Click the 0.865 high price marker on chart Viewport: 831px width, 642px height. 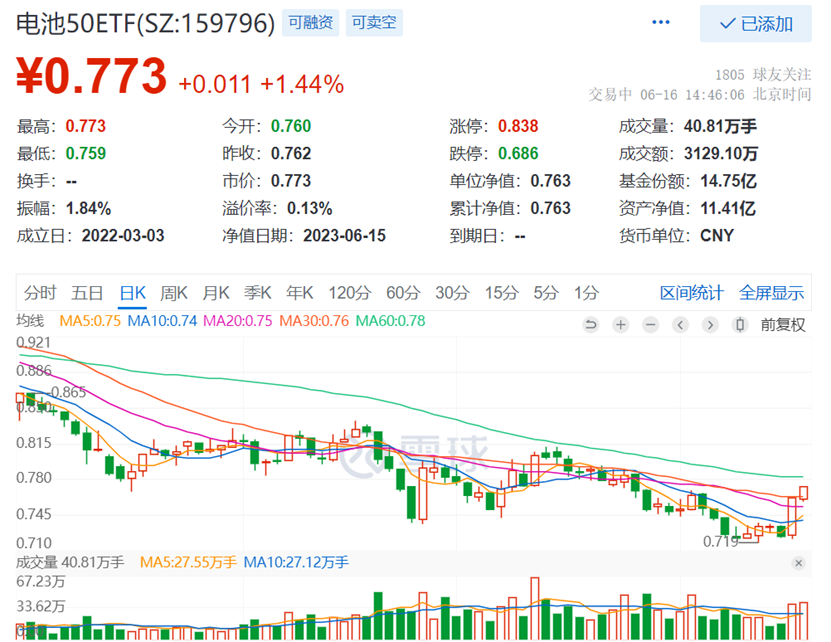pos(68,392)
